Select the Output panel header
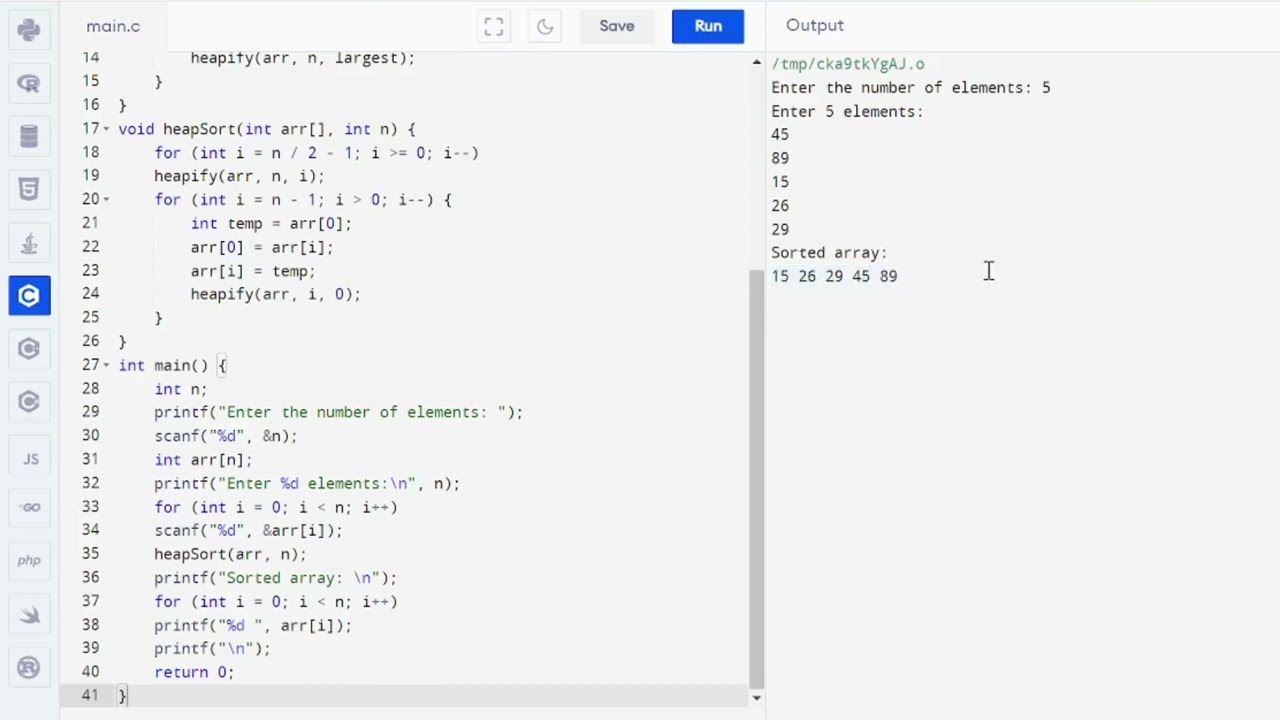1280x720 pixels. 815,26
